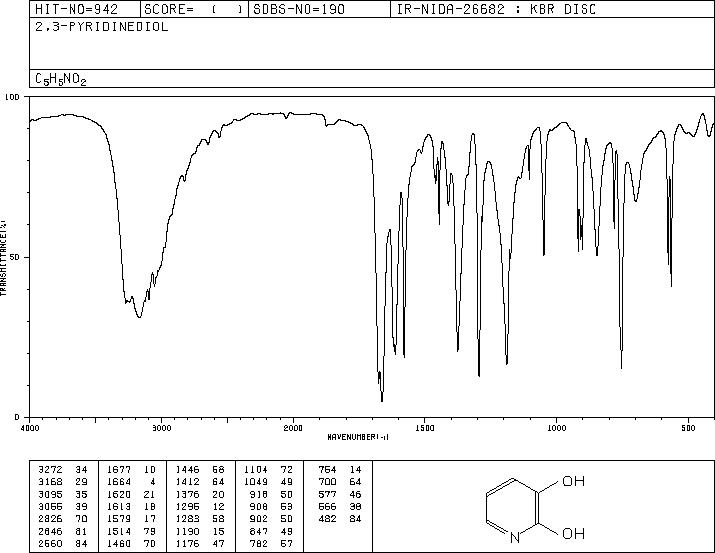The height and width of the screenshot is (553, 715).
Task: Click the 1412 entry in the peak table
Action: pos(187,482)
